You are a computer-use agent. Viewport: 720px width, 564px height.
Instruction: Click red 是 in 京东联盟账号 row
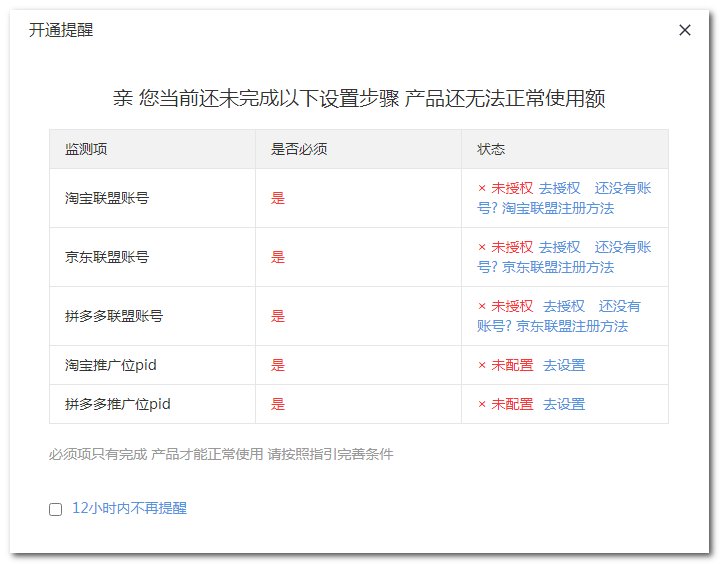point(278,257)
